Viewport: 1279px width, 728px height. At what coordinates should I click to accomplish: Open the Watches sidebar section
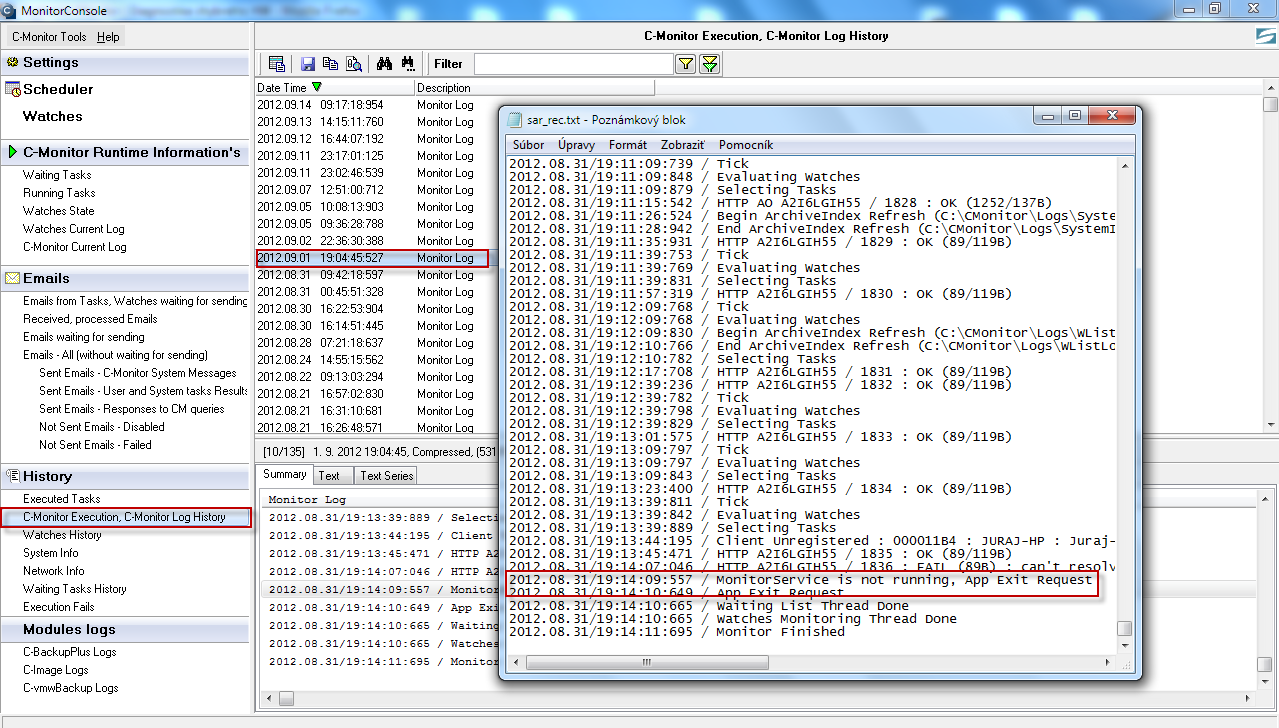tap(52, 117)
